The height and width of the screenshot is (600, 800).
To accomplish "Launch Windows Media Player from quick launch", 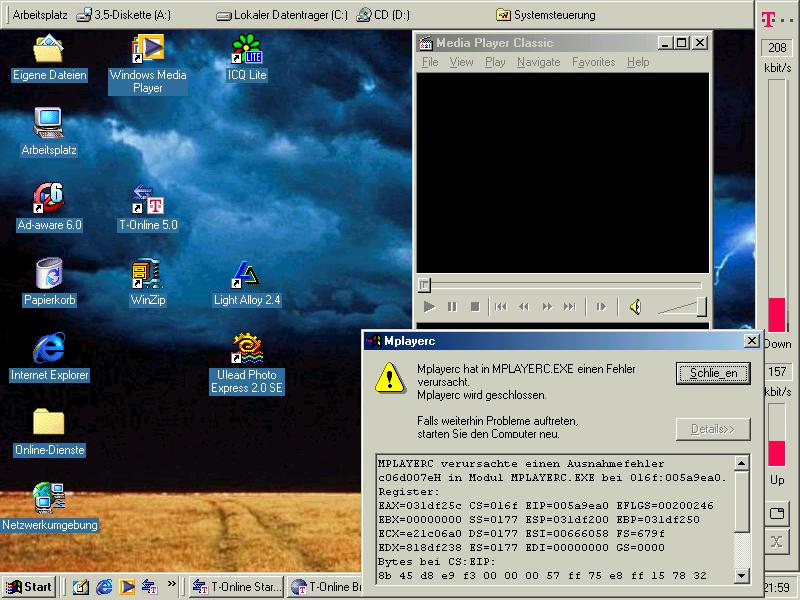I will (127, 587).
